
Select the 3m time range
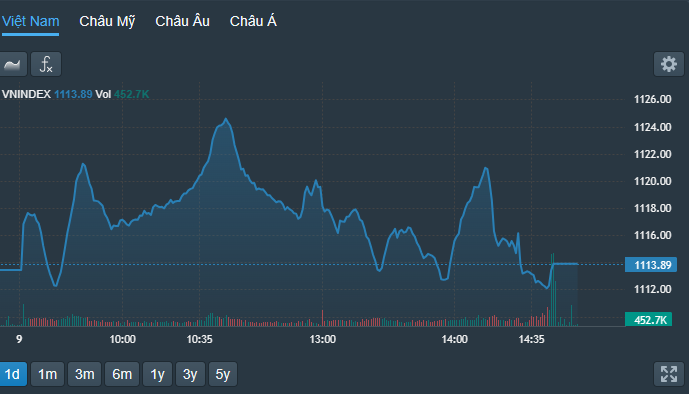84,374
